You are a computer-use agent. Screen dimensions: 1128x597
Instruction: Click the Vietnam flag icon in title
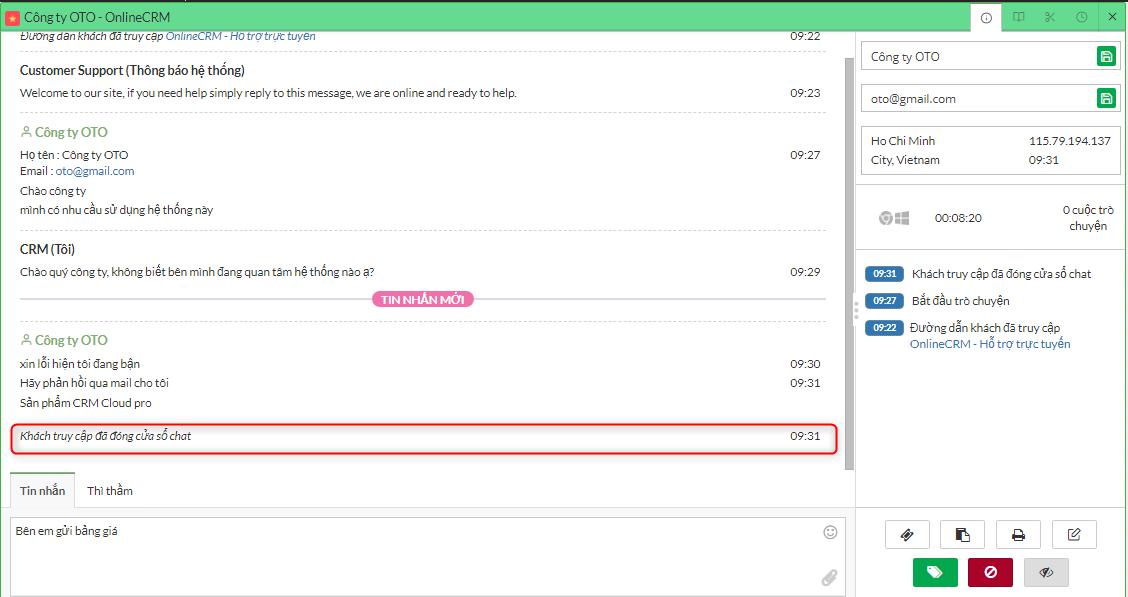click(12, 17)
